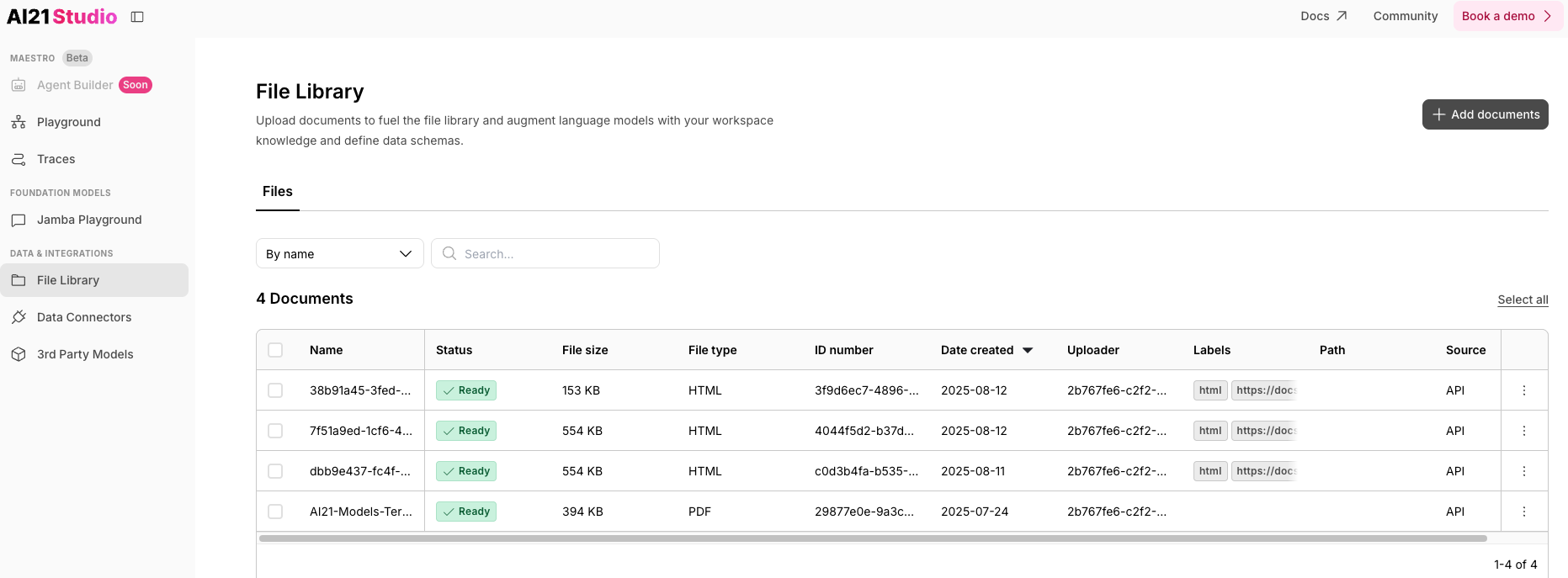This screenshot has width=1568, height=578.
Task: Click the Book a demo button
Action: (1508, 16)
